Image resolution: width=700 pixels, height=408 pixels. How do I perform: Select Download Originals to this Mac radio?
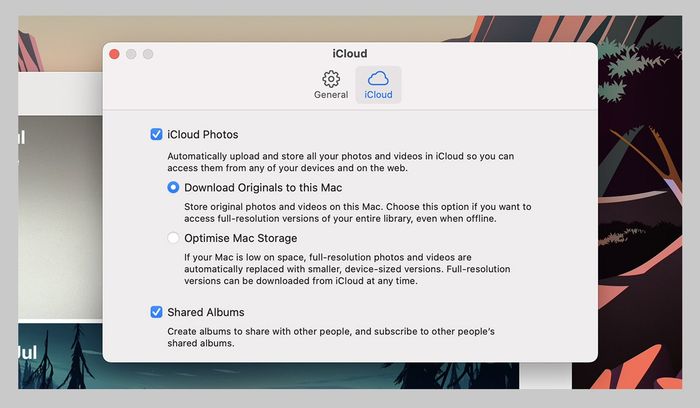(x=174, y=187)
